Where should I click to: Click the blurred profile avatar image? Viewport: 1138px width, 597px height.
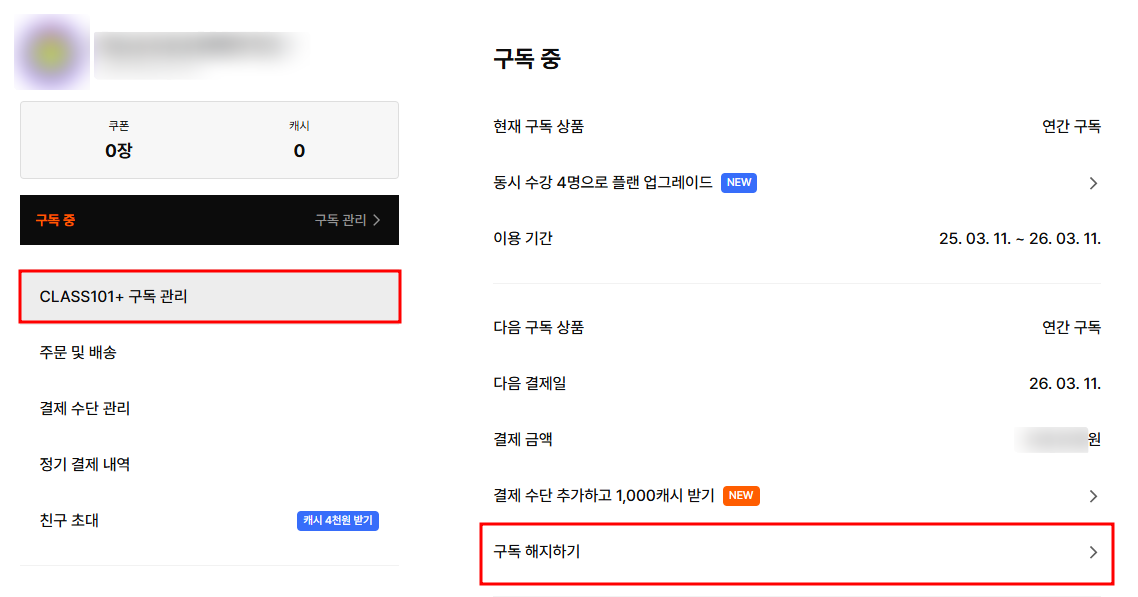tap(52, 52)
